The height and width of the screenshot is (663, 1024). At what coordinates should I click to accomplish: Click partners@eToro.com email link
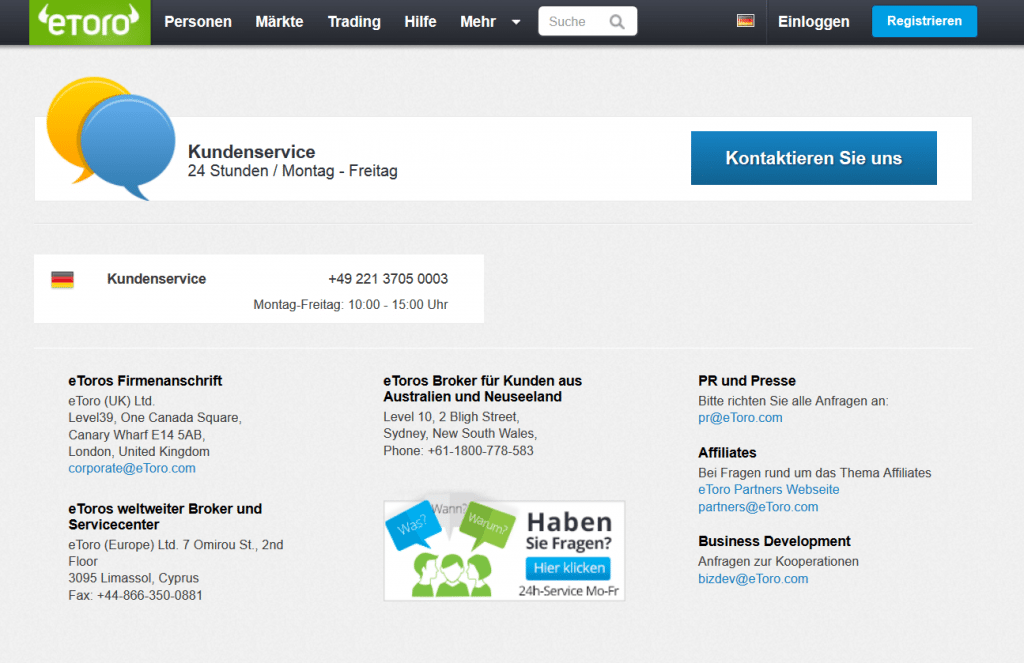click(x=758, y=507)
